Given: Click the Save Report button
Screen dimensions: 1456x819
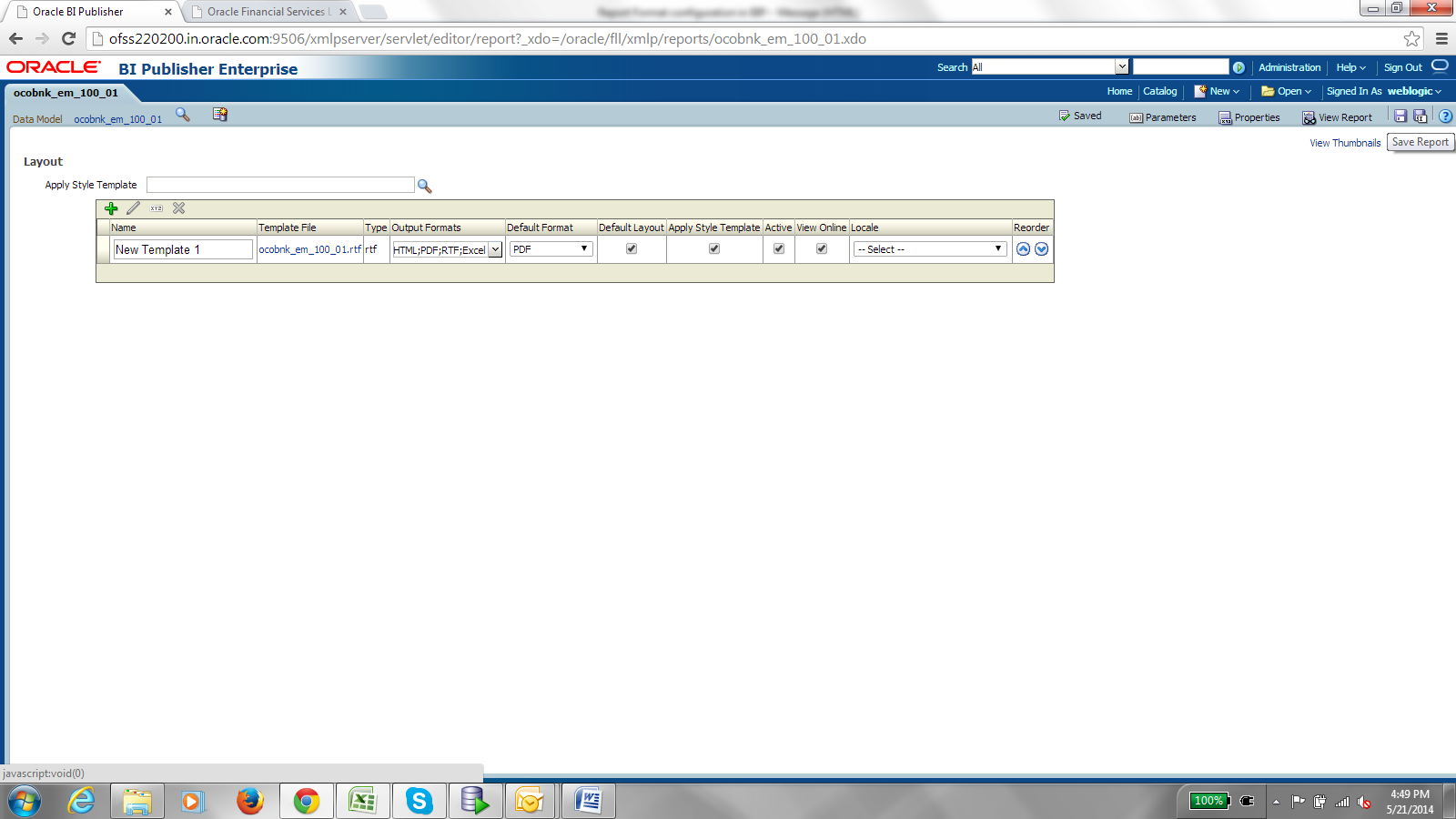Looking at the screenshot, I should [x=1420, y=143].
